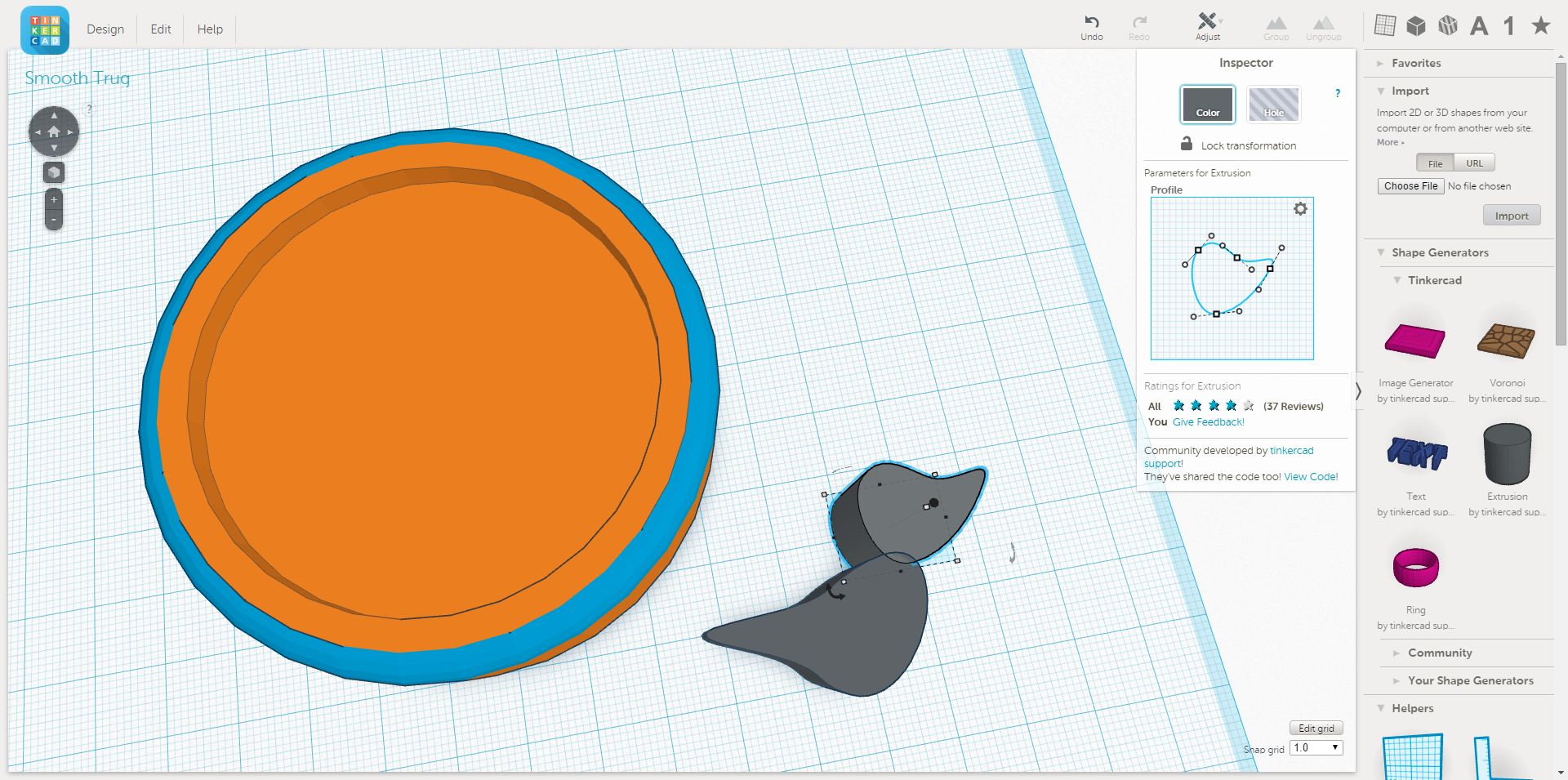Open the Snap grid dropdown

1316,747
